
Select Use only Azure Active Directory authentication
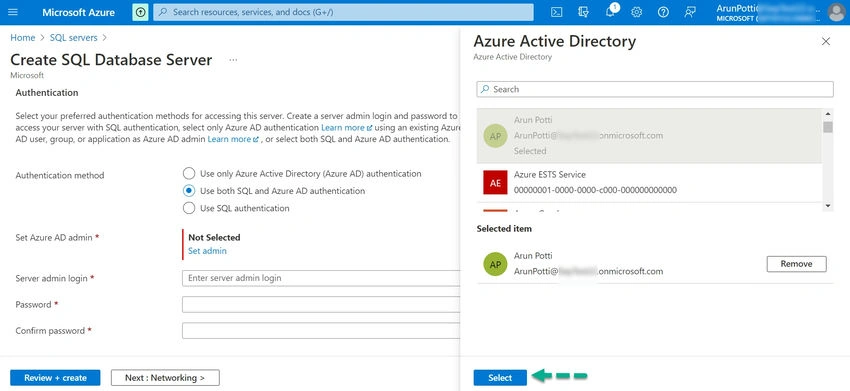(x=189, y=174)
